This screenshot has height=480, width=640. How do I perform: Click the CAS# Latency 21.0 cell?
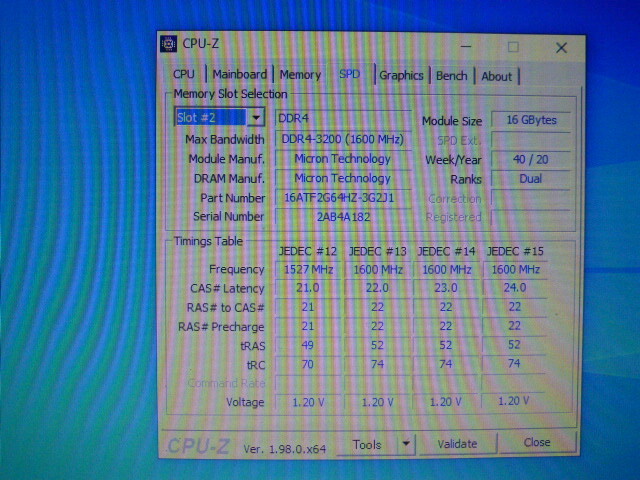coord(308,288)
